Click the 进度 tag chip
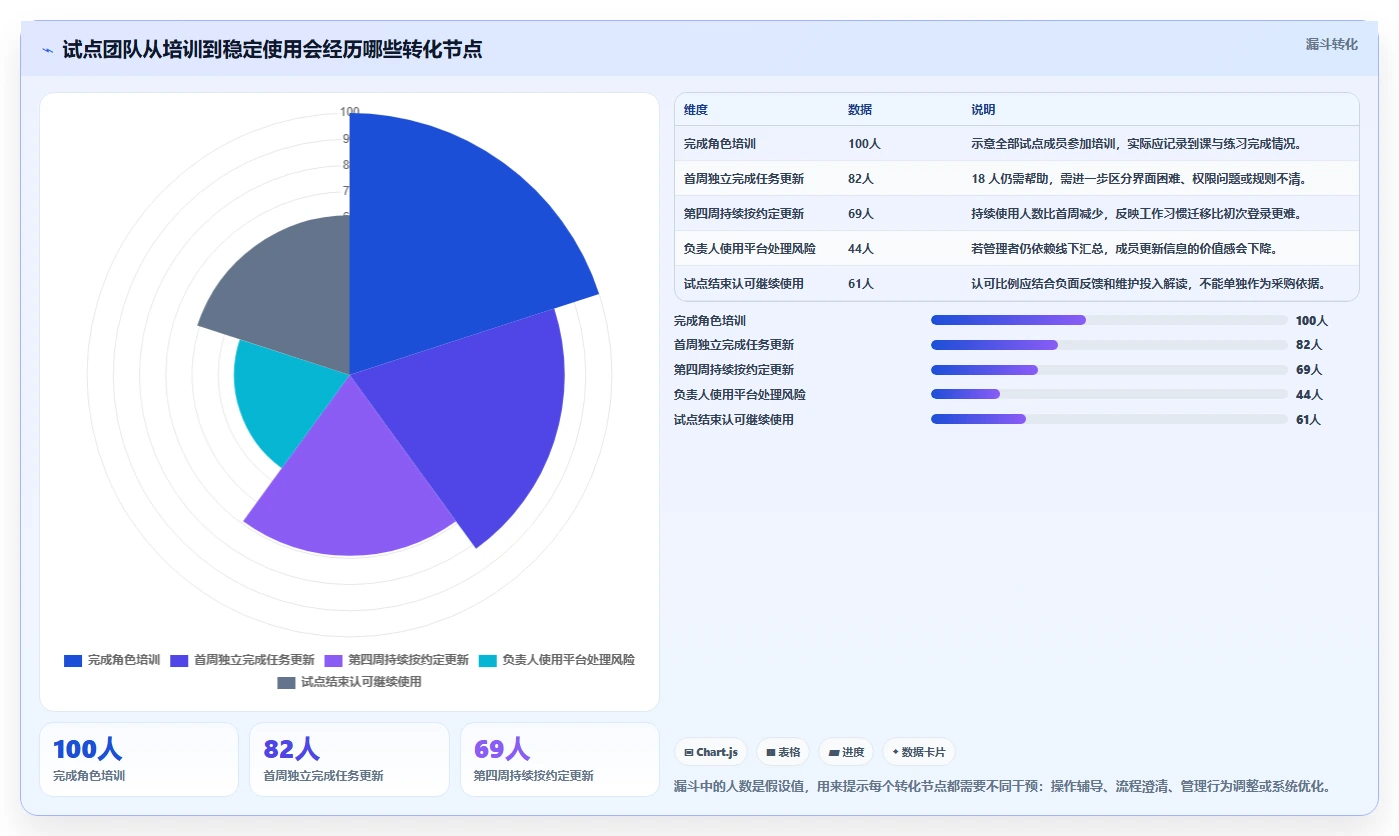 pyautogui.click(x=846, y=752)
